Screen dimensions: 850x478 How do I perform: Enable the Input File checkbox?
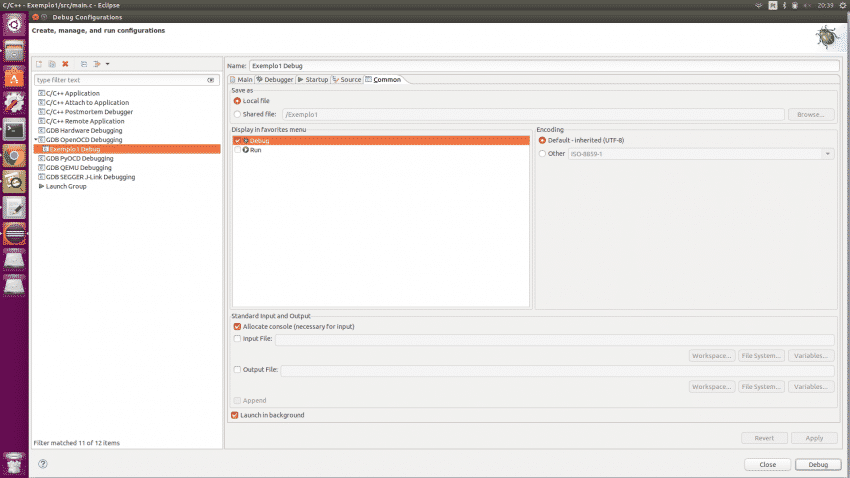point(237,339)
